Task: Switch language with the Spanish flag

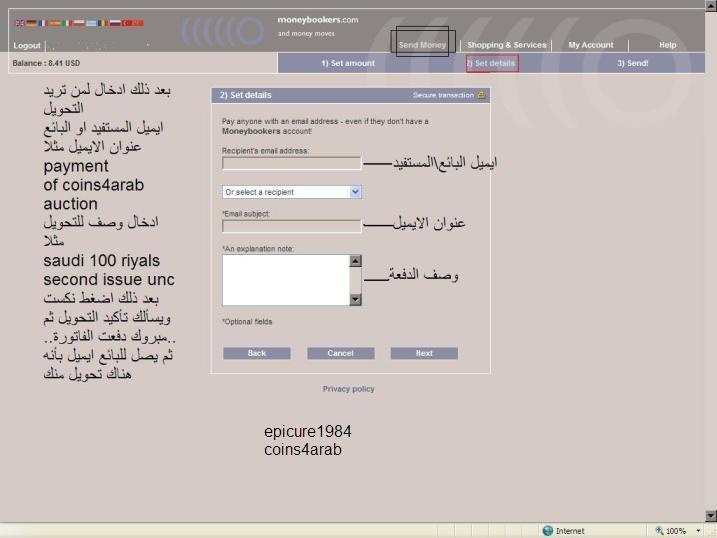Action: pyautogui.click(x=55, y=23)
